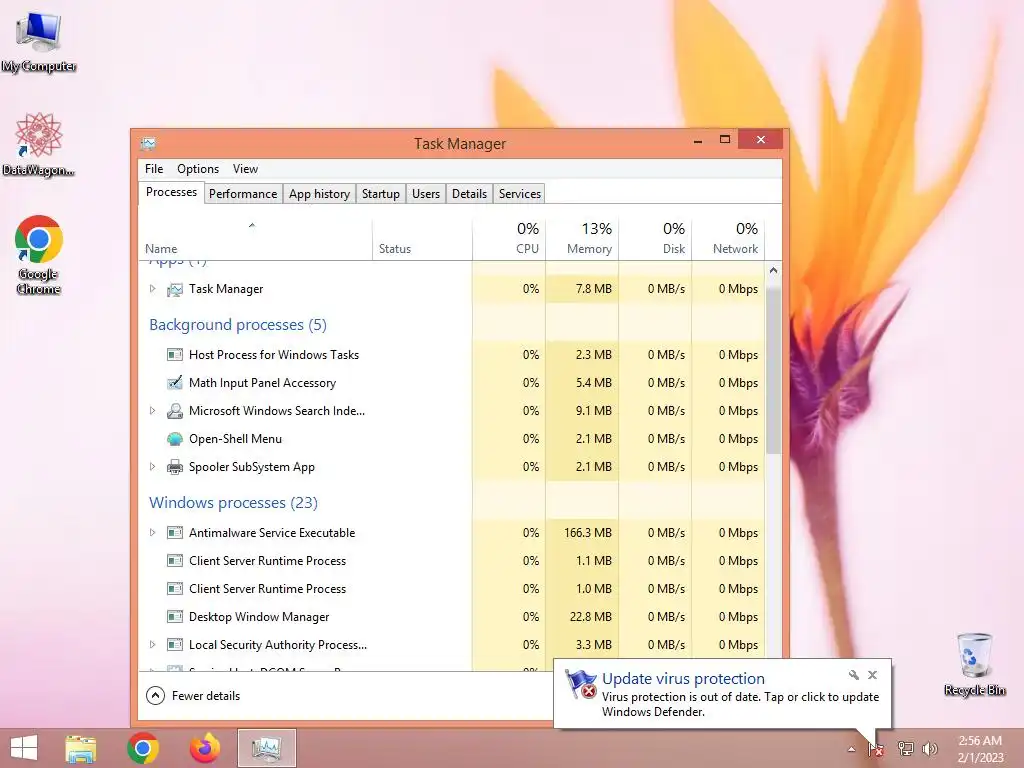Screen dimensions: 1024x768
Task: Switch to the Users tab
Action: (x=426, y=194)
